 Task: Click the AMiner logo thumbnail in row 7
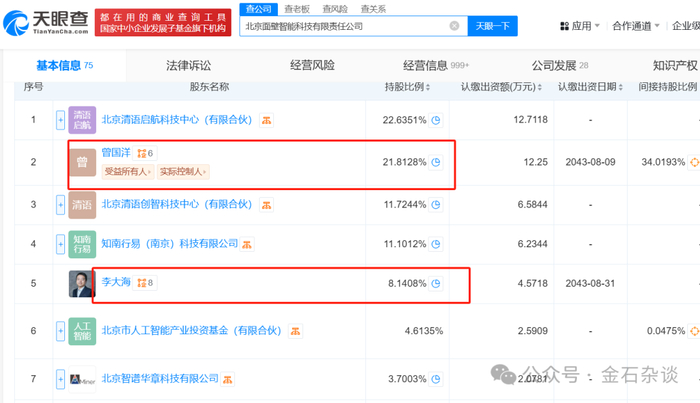[82, 379]
